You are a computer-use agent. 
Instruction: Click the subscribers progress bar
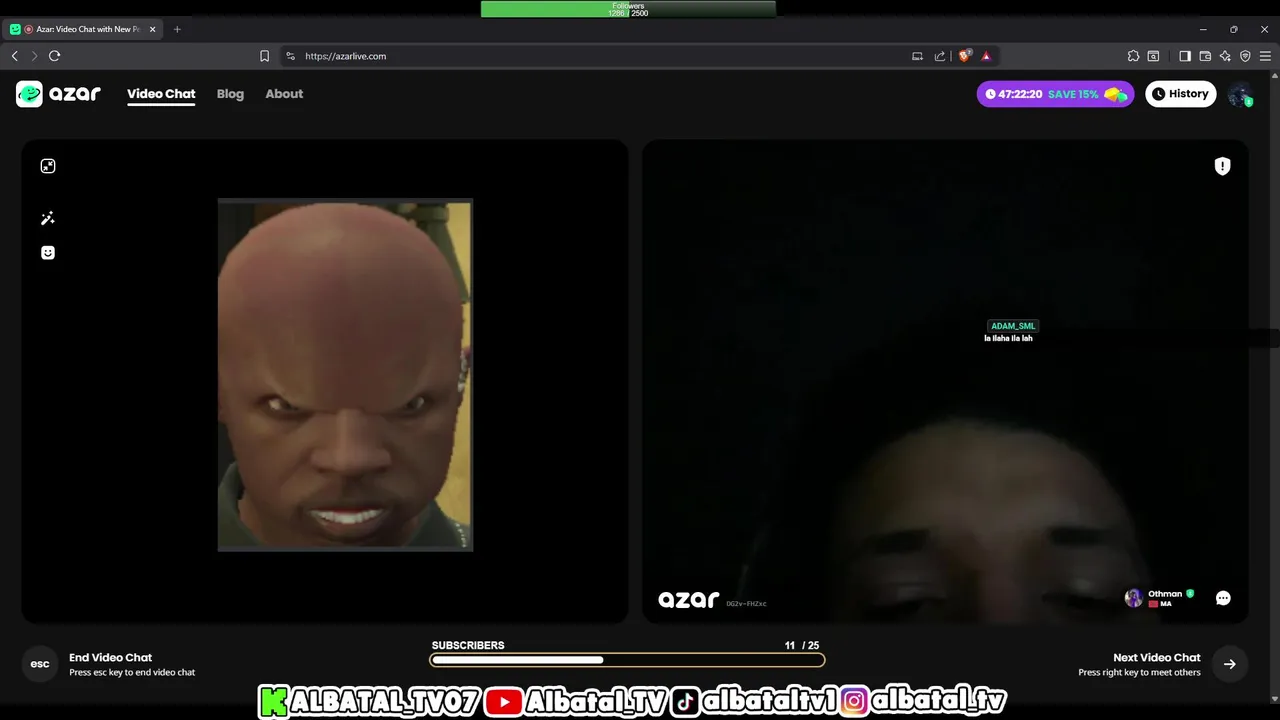pyautogui.click(x=627, y=660)
